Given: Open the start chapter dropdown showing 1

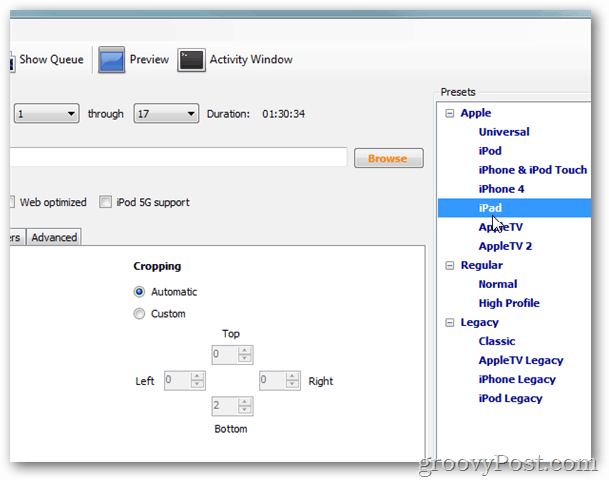Looking at the screenshot, I should point(47,113).
